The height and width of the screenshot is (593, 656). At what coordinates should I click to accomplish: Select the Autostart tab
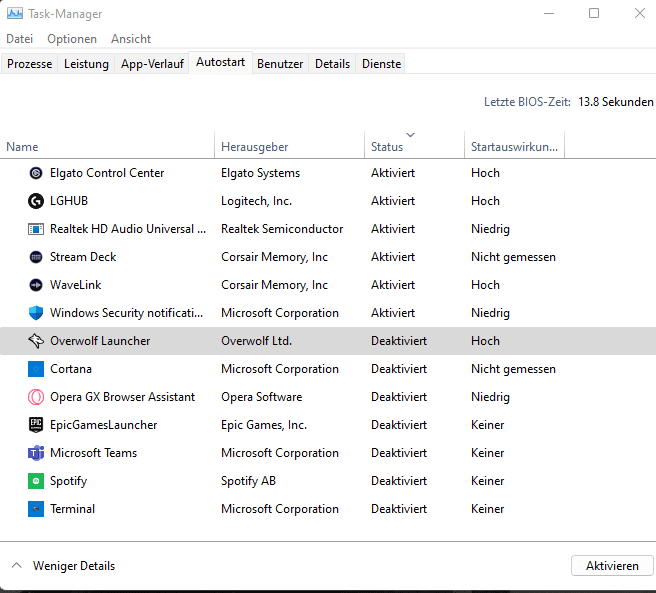pos(220,62)
